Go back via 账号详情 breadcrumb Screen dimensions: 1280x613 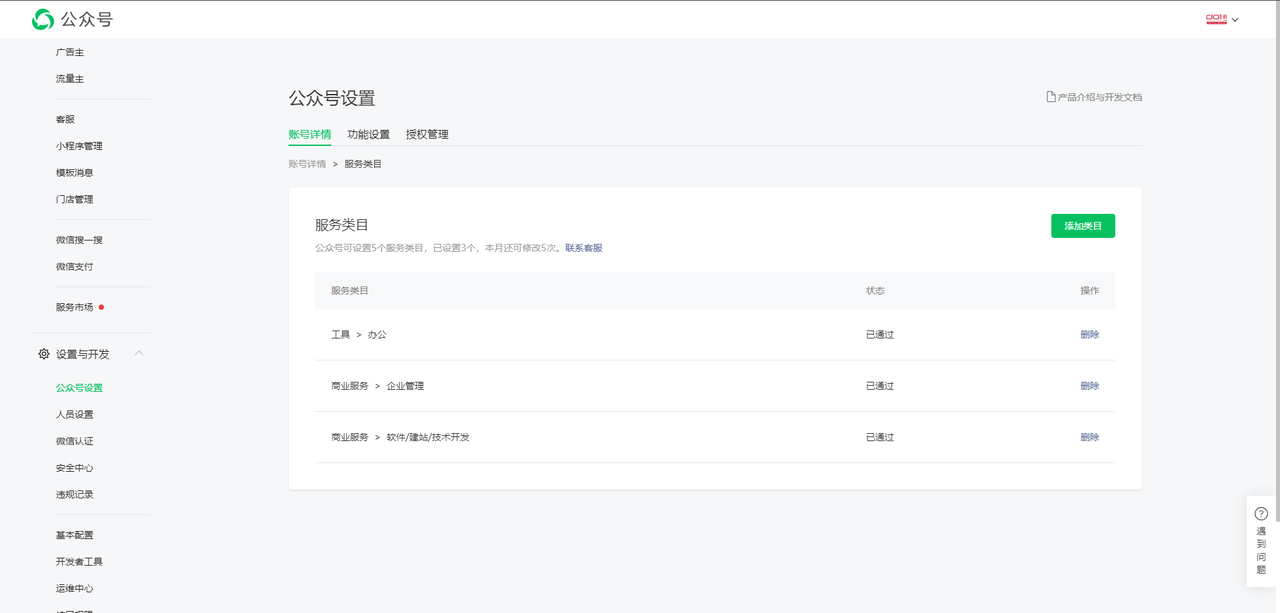point(307,164)
